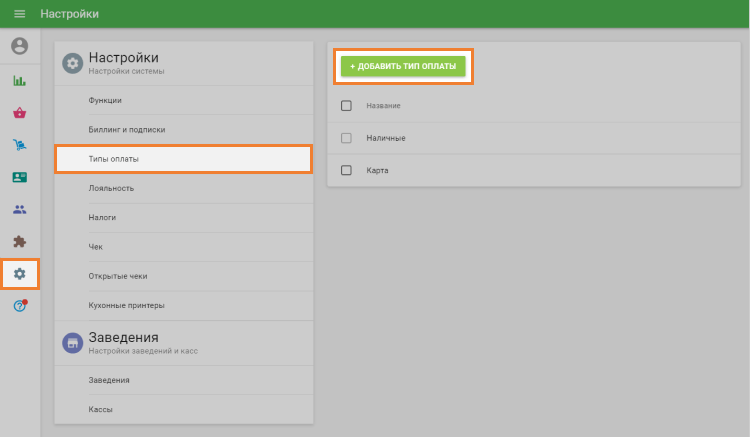Open the hamburger navigation menu
Image resolution: width=750 pixels, height=437 pixels.
(20, 14)
